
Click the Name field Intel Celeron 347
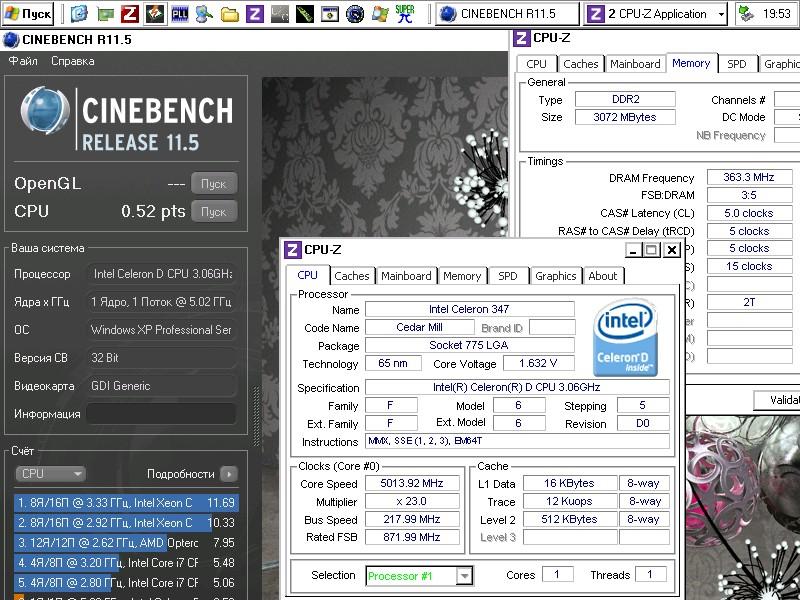(x=469, y=309)
